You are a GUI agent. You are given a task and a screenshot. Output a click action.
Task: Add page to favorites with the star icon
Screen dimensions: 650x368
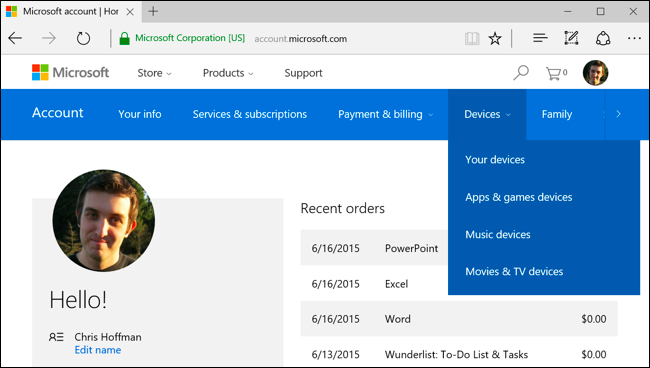point(495,39)
